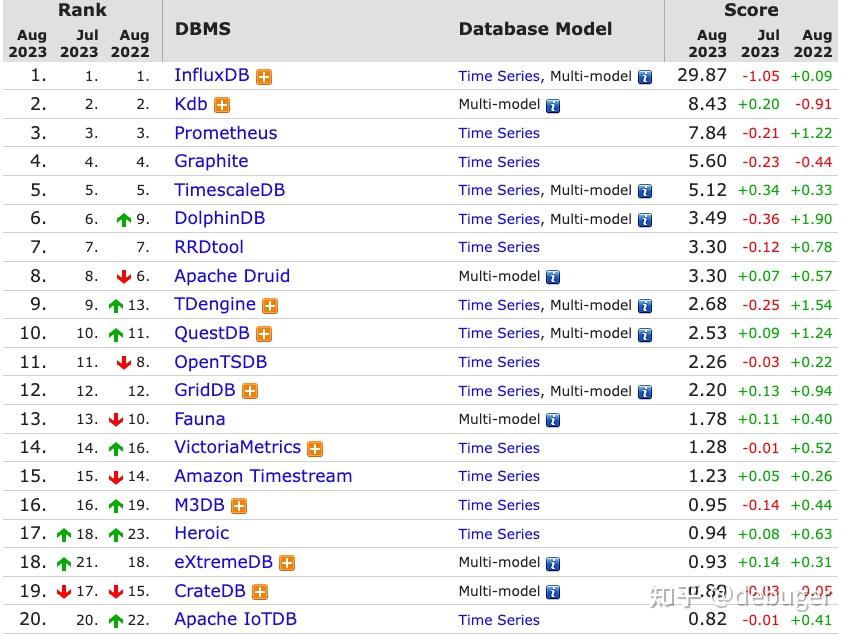The image size is (854, 635).
Task: Click the orange plus icon beside InfluxDB
Action: pyautogui.click(x=264, y=77)
